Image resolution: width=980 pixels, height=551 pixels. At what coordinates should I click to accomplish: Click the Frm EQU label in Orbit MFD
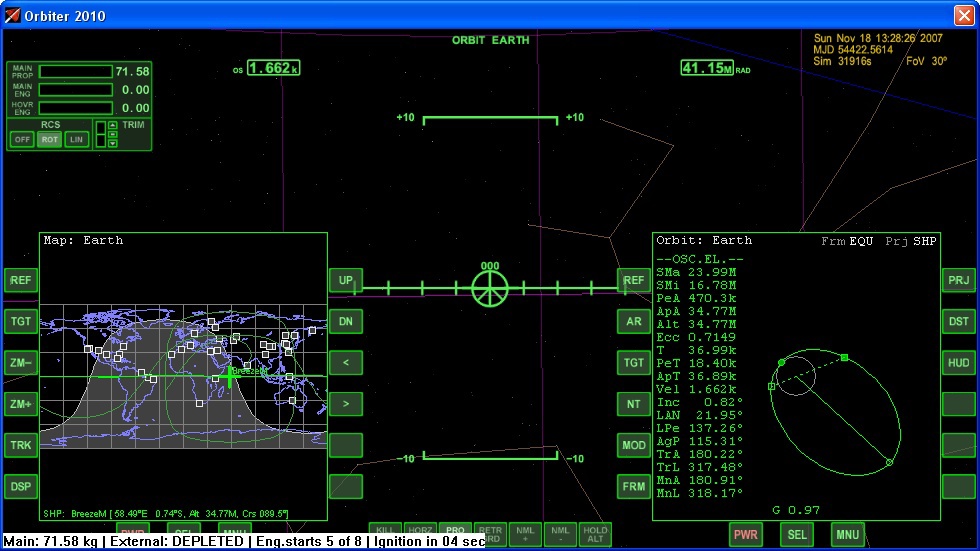(x=847, y=241)
